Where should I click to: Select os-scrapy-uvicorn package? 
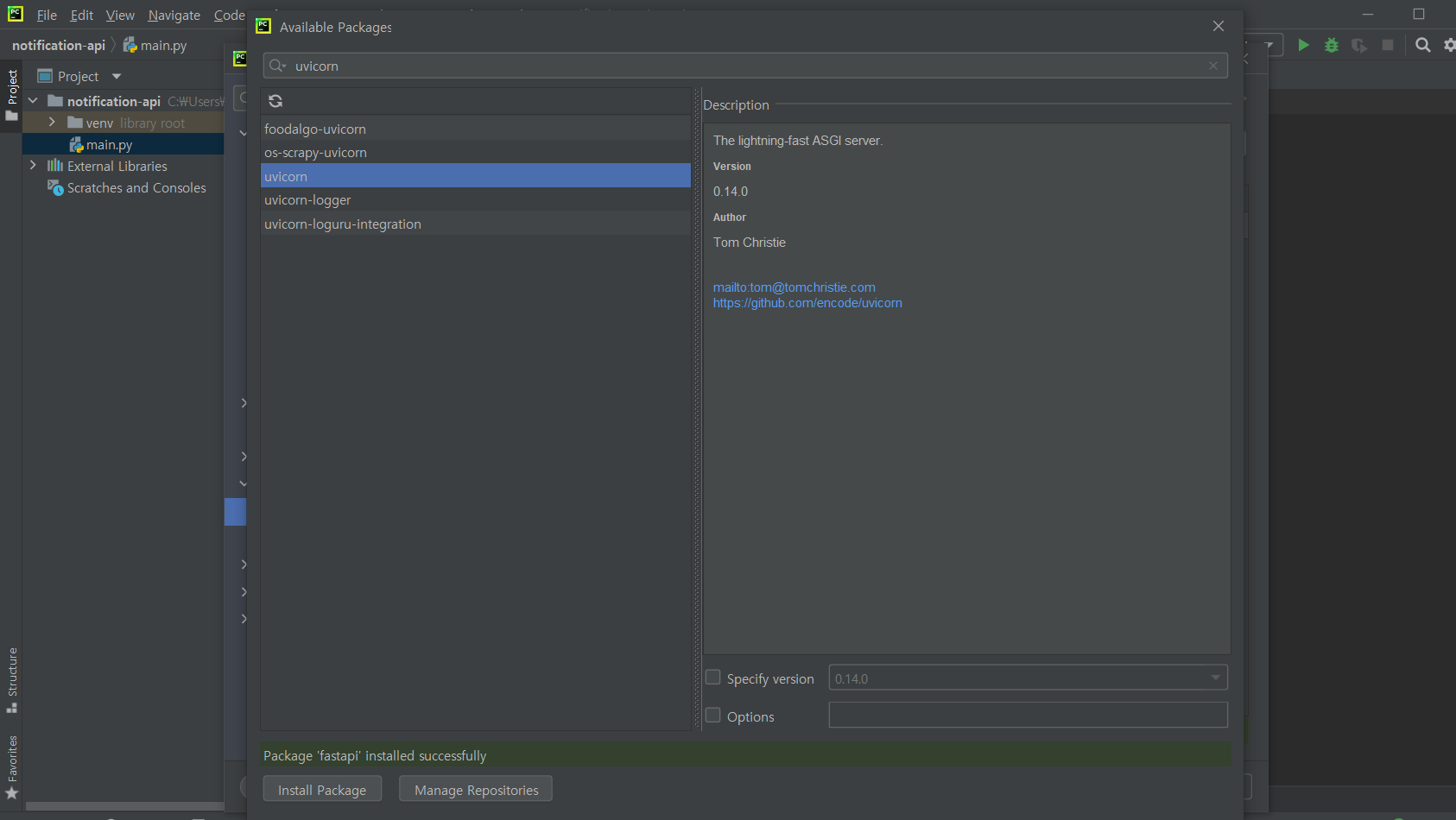pos(476,152)
